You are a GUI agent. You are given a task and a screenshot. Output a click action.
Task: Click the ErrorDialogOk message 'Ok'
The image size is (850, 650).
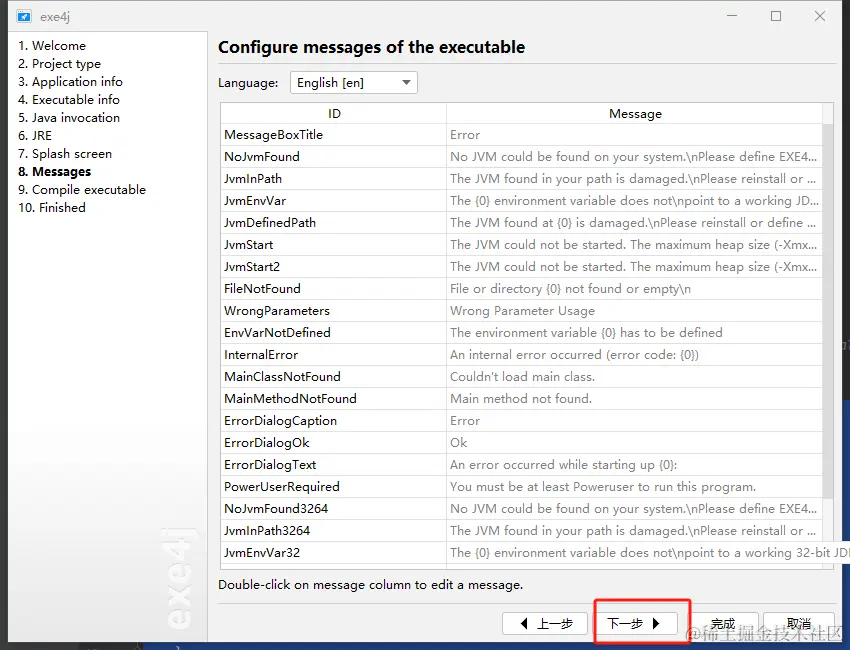click(634, 442)
